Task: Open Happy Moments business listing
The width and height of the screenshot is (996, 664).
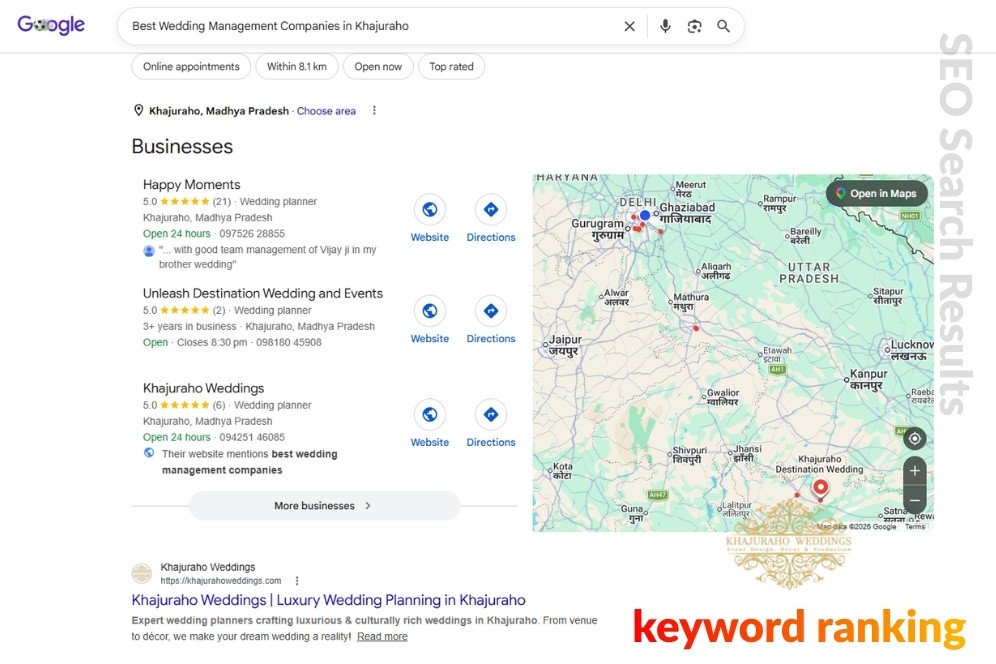Action: (x=191, y=184)
